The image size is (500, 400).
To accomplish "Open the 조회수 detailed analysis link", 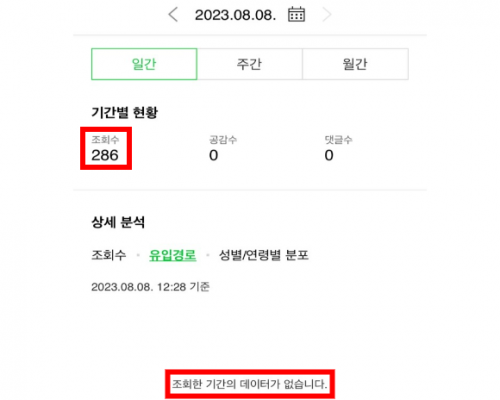I will (x=109, y=255).
